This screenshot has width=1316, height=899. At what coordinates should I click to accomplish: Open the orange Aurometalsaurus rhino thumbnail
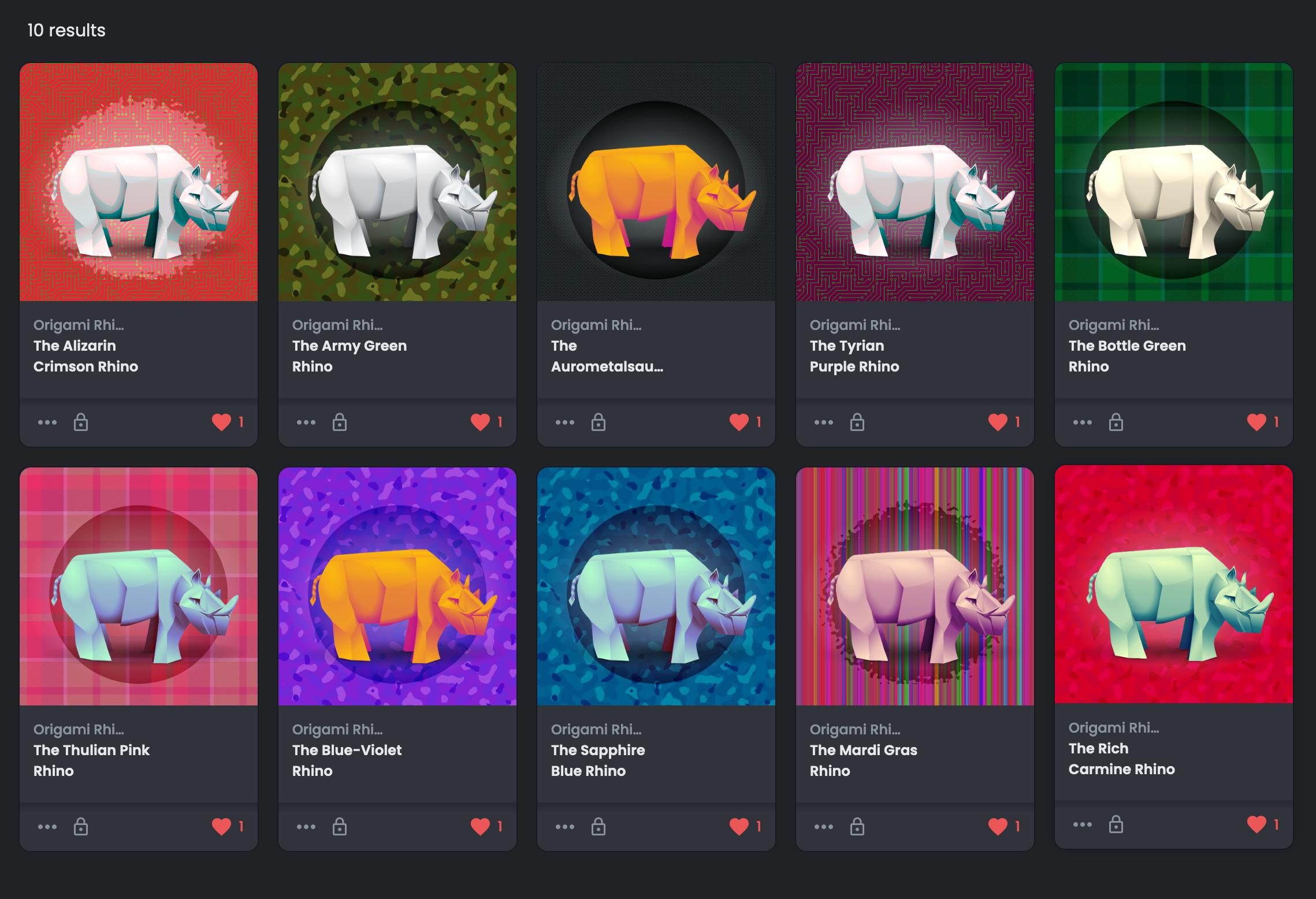coord(656,182)
